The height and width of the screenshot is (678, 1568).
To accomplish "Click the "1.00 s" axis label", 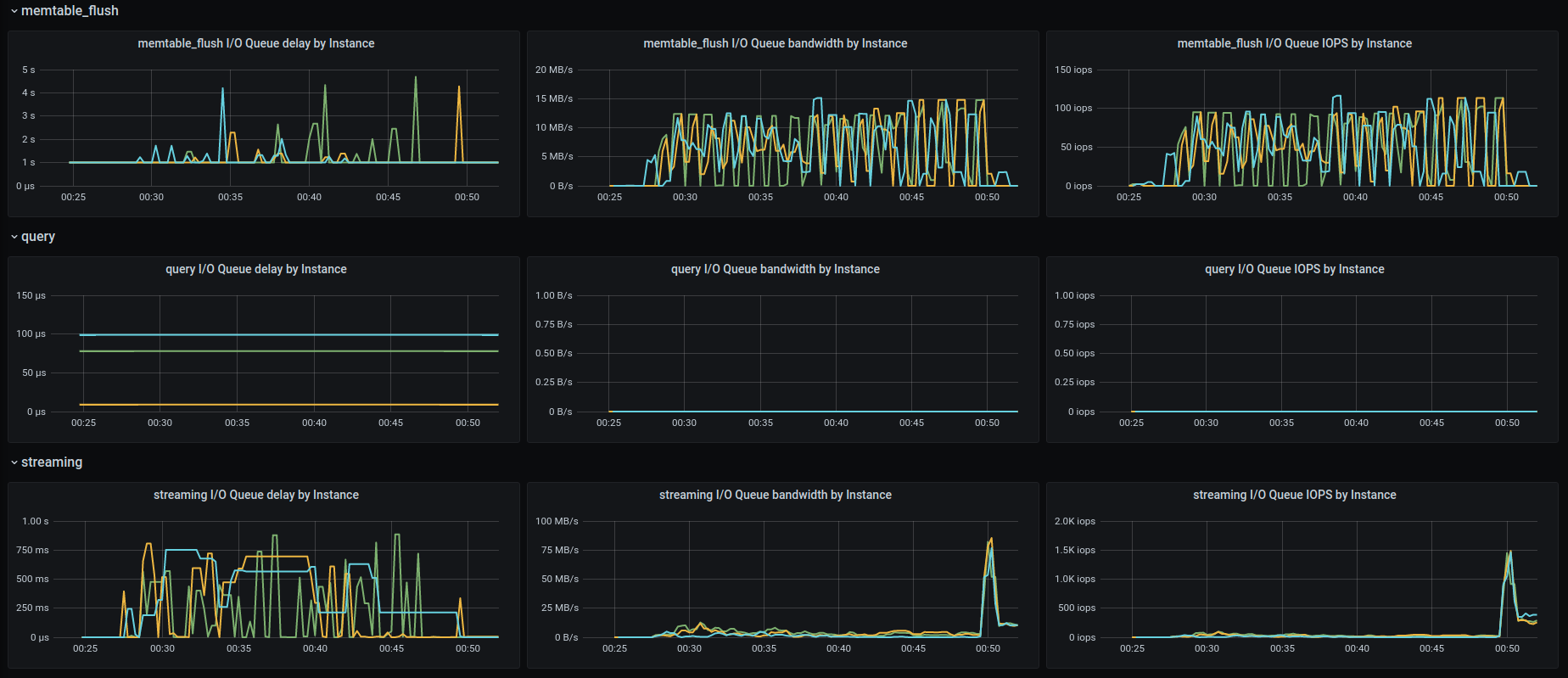I will pos(36,521).
